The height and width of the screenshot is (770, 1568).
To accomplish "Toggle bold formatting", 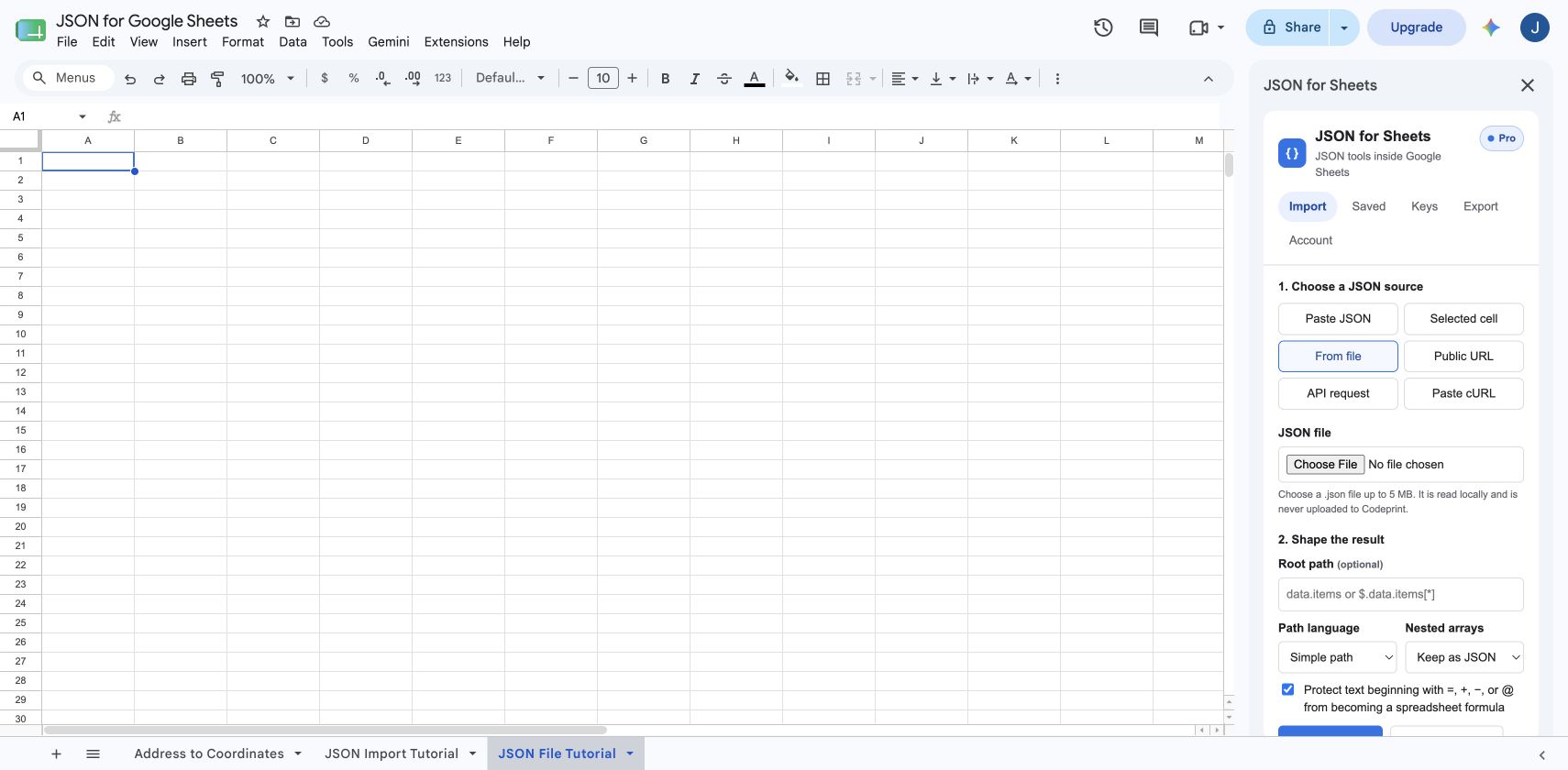I will [x=666, y=79].
